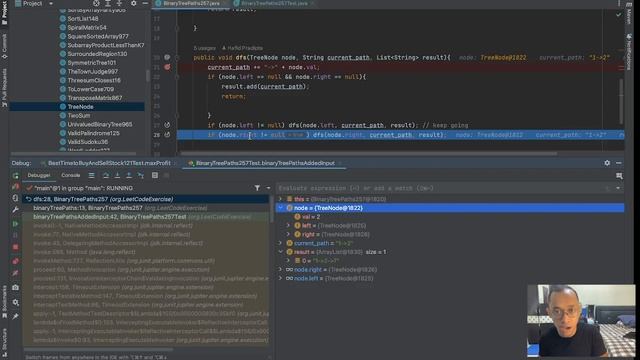Select the binaryTreePathsAddedInput:42 stack frame

coord(146,217)
